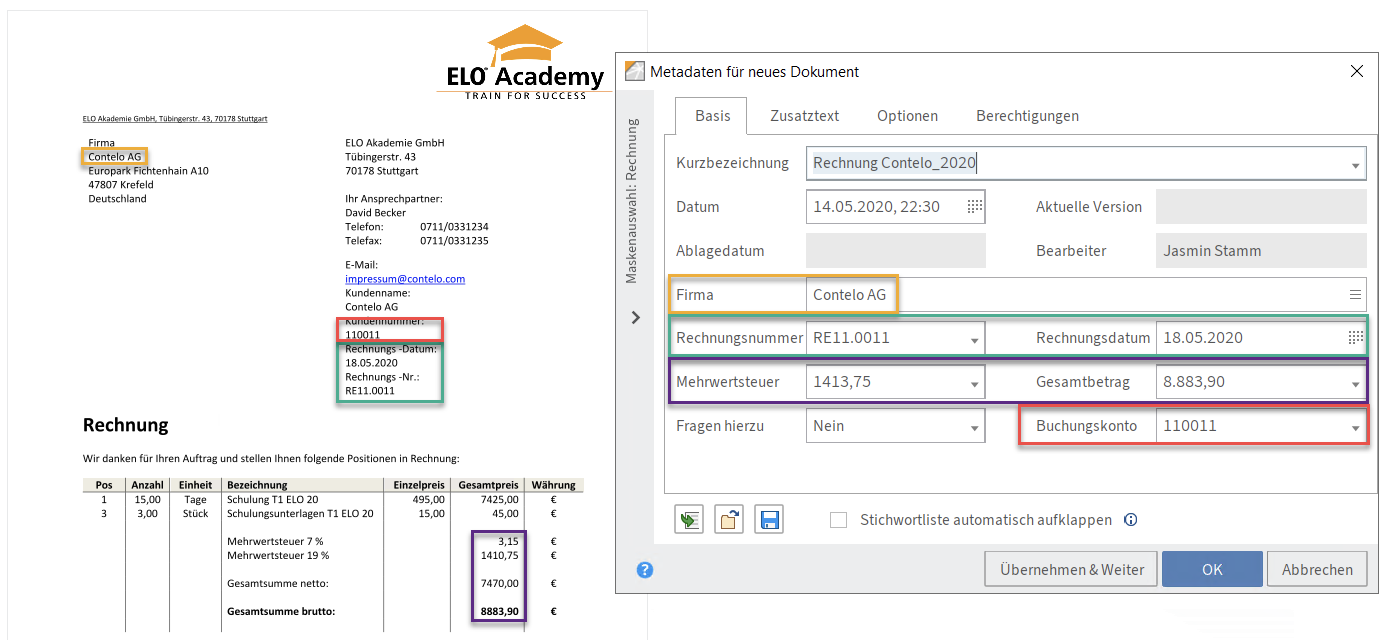Click the list icon in Firma field
Viewport: 1395px width, 640px height.
pos(1355,295)
